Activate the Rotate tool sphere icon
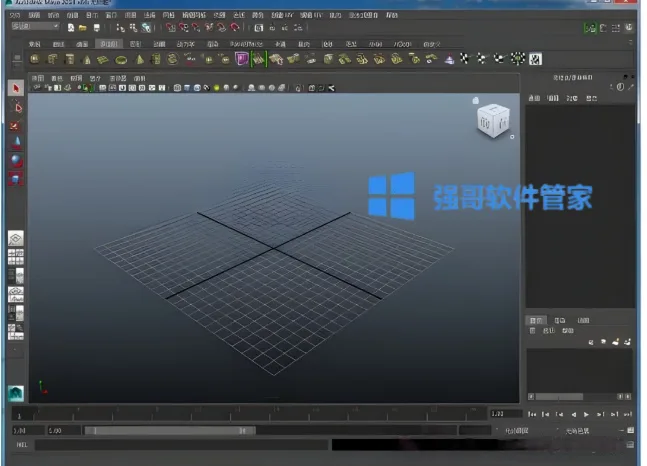The width and height of the screenshot is (647, 466). tap(17, 161)
